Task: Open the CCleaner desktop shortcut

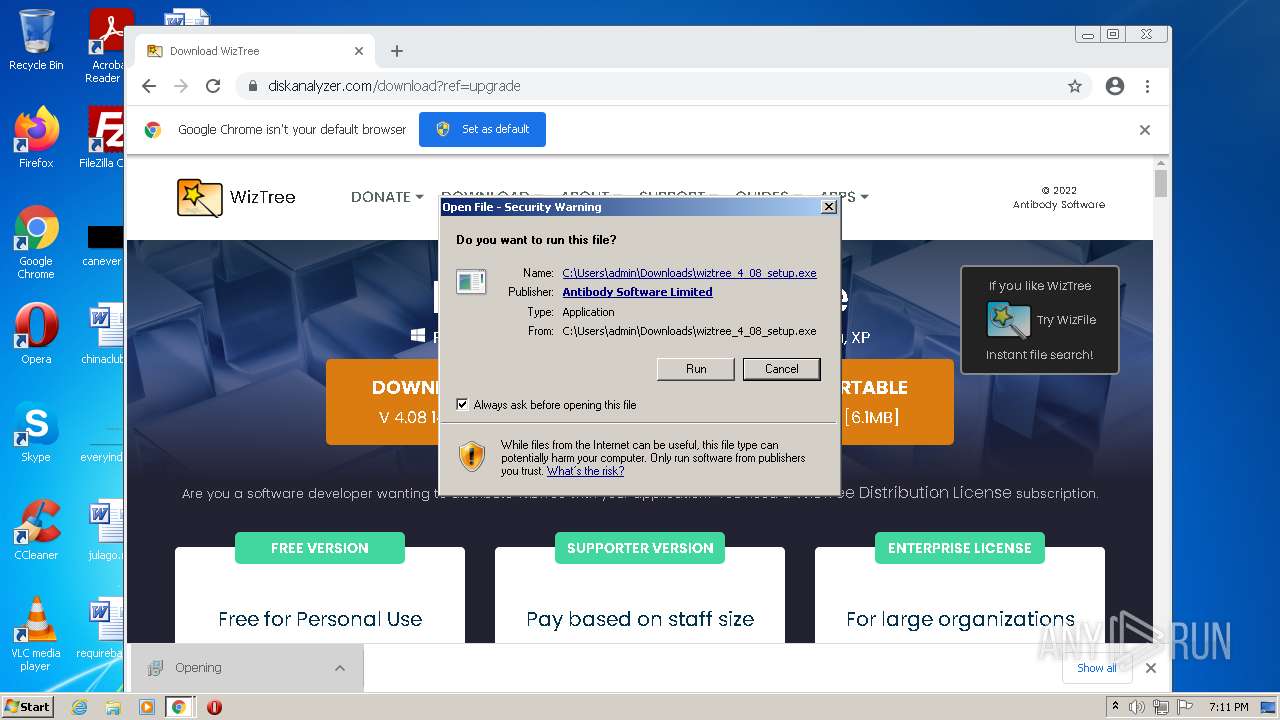Action: (x=36, y=530)
